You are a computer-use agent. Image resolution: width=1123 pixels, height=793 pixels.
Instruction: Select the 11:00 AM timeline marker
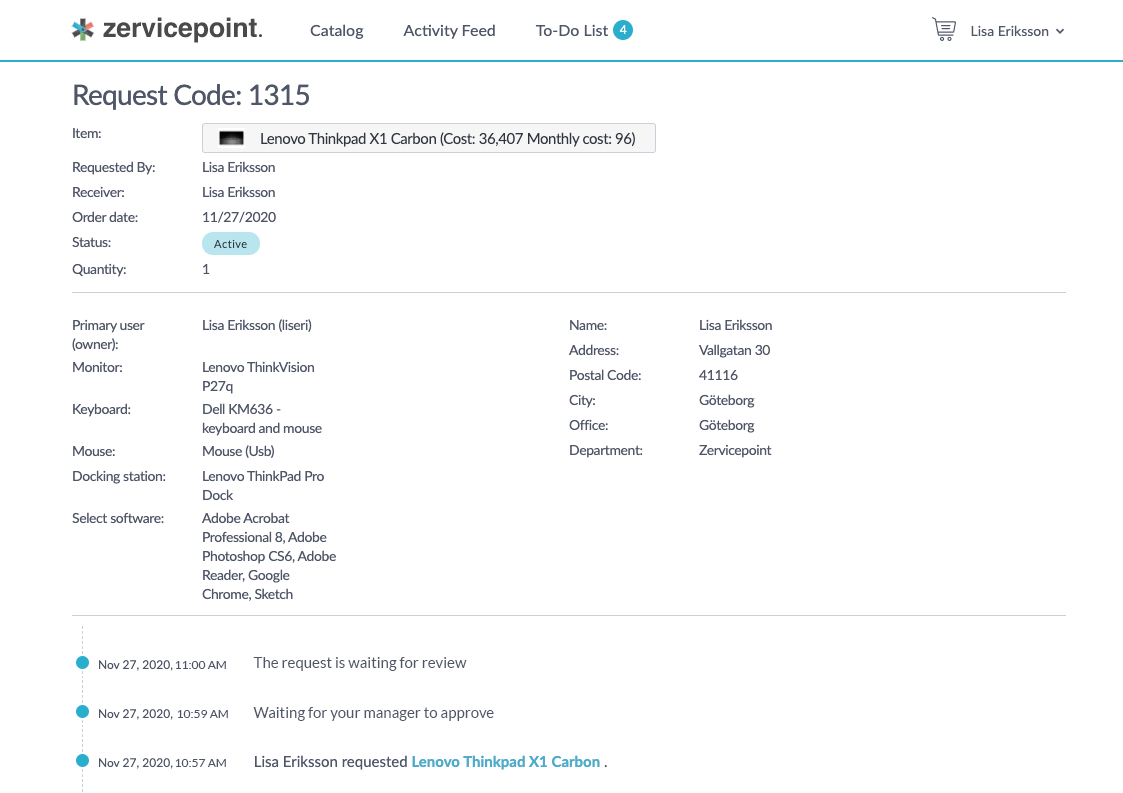click(x=83, y=662)
